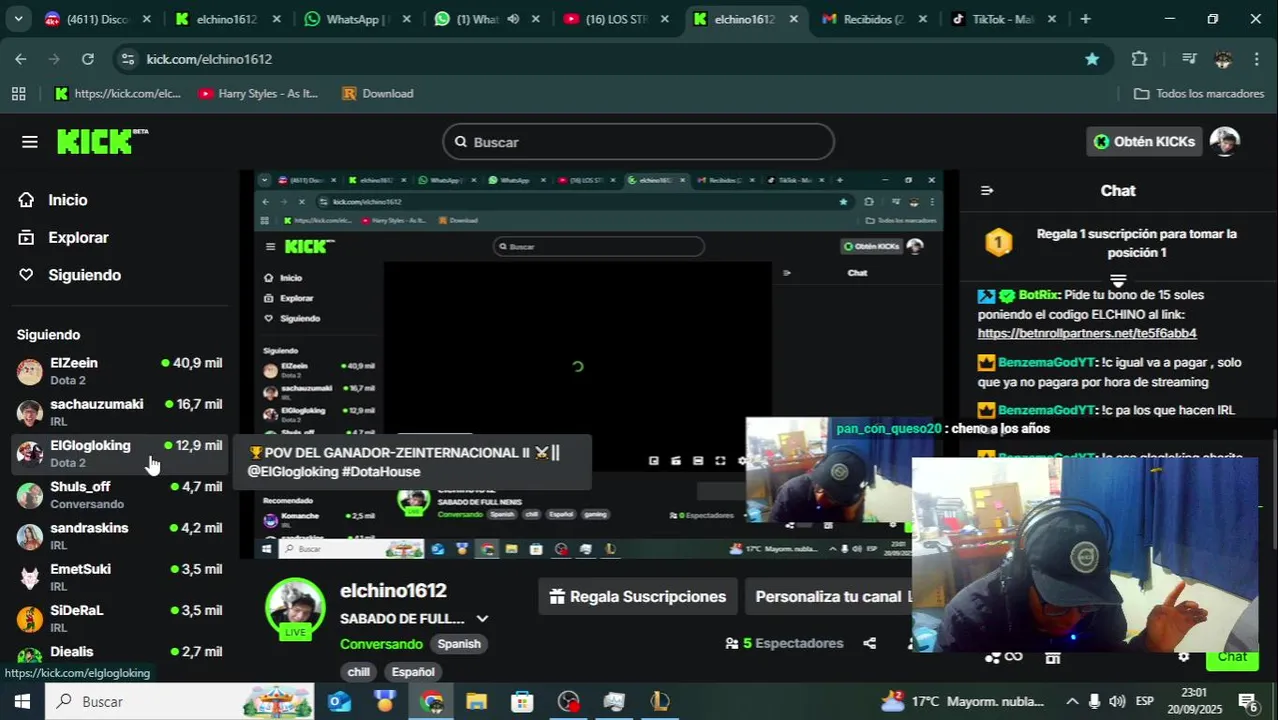Switch to the Recibidos Gmail tab
The height and width of the screenshot is (720, 1278).
tap(874, 19)
